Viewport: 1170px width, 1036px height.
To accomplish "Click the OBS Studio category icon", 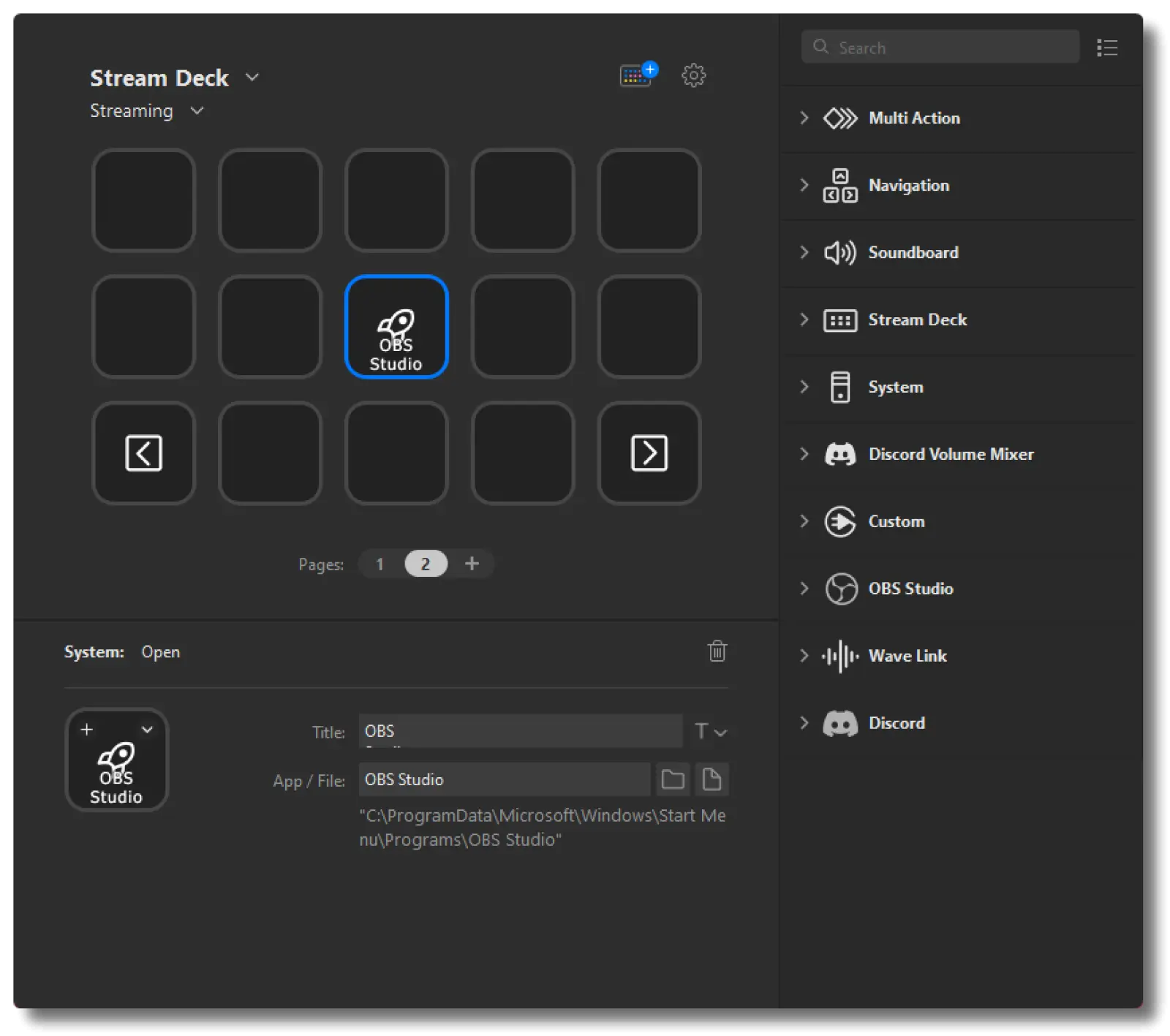I will [840, 589].
